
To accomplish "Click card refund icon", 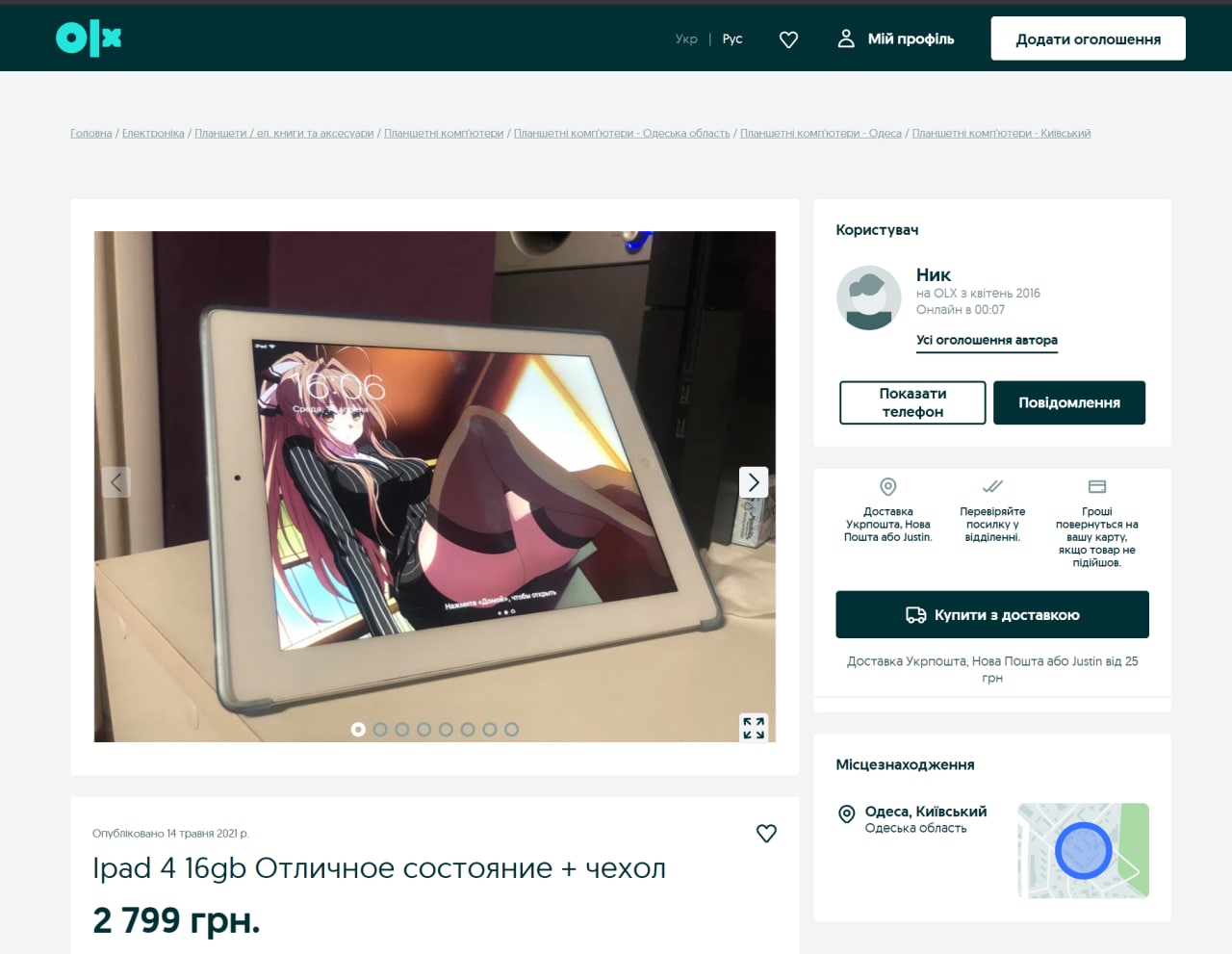I will pyautogui.click(x=1097, y=486).
